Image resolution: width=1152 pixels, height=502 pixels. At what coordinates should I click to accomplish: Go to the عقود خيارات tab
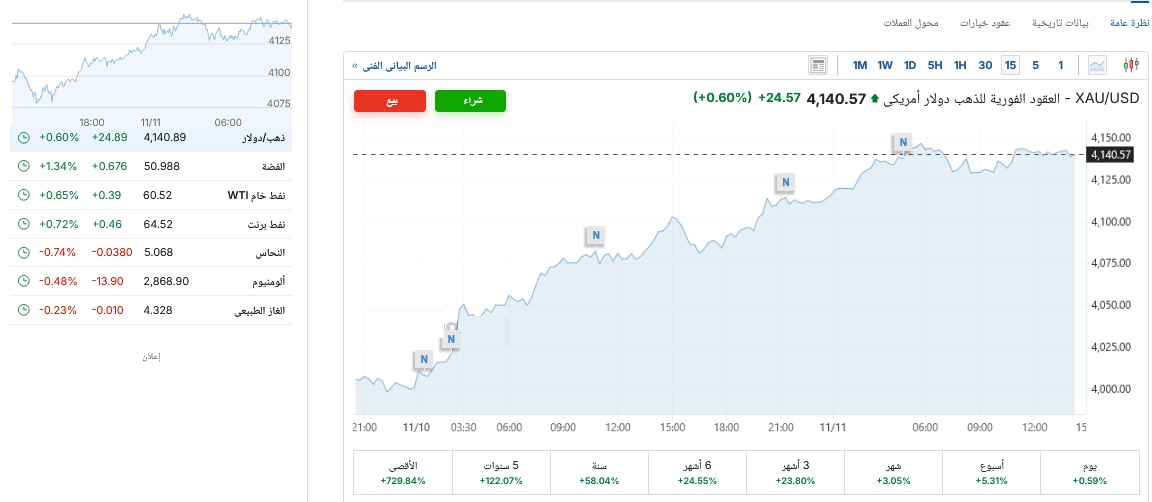tap(985, 22)
